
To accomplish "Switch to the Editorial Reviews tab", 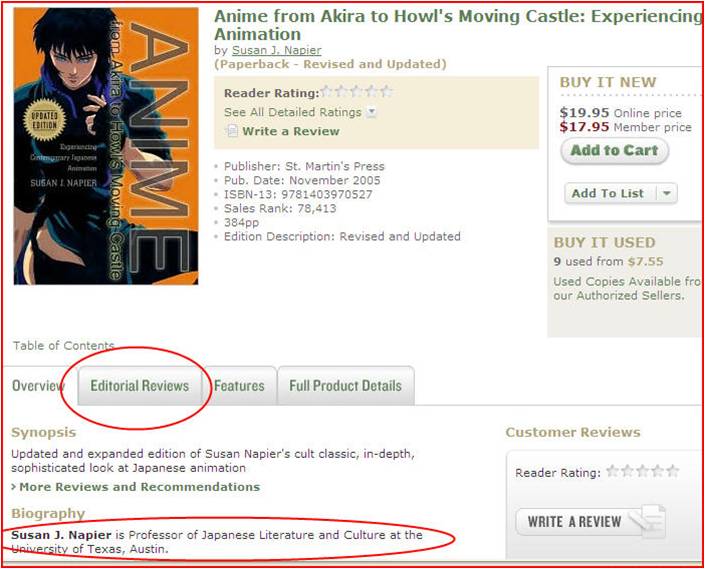I will coord(139,386).
